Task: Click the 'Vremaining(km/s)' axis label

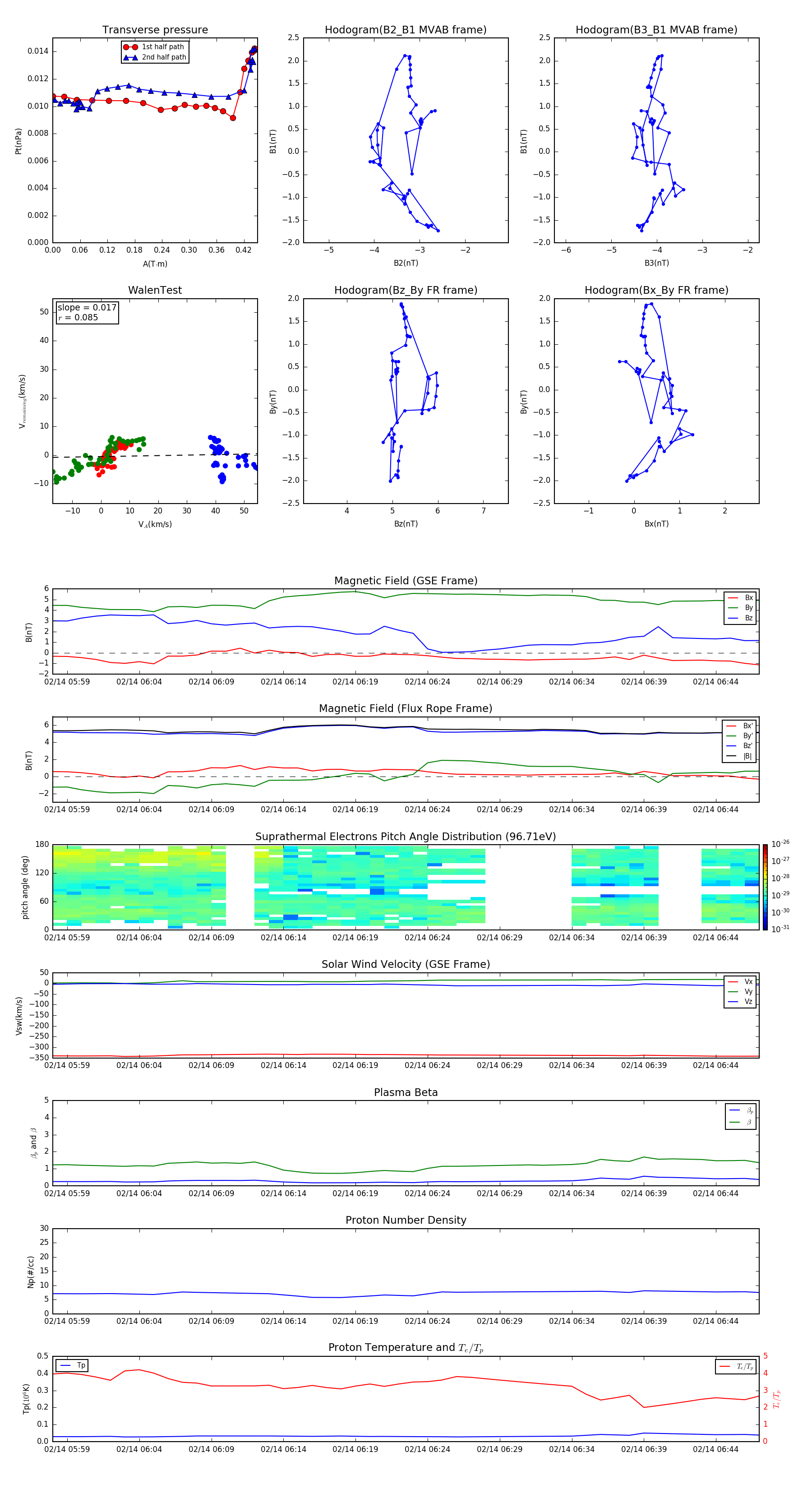Action: pyautogui.click(x=22, y=401)
